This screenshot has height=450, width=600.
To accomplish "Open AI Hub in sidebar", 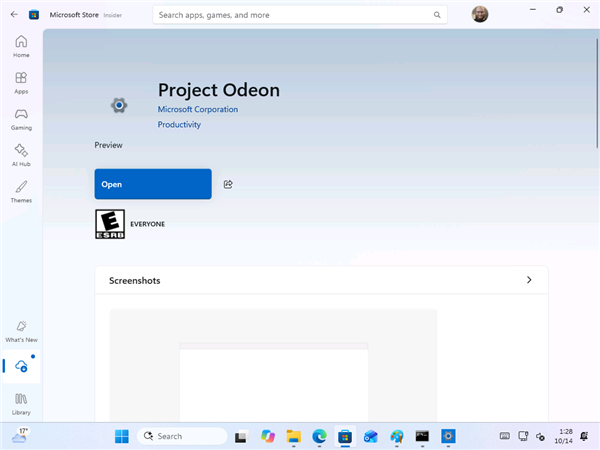I will pyautogui.click(x=21, y=155).
